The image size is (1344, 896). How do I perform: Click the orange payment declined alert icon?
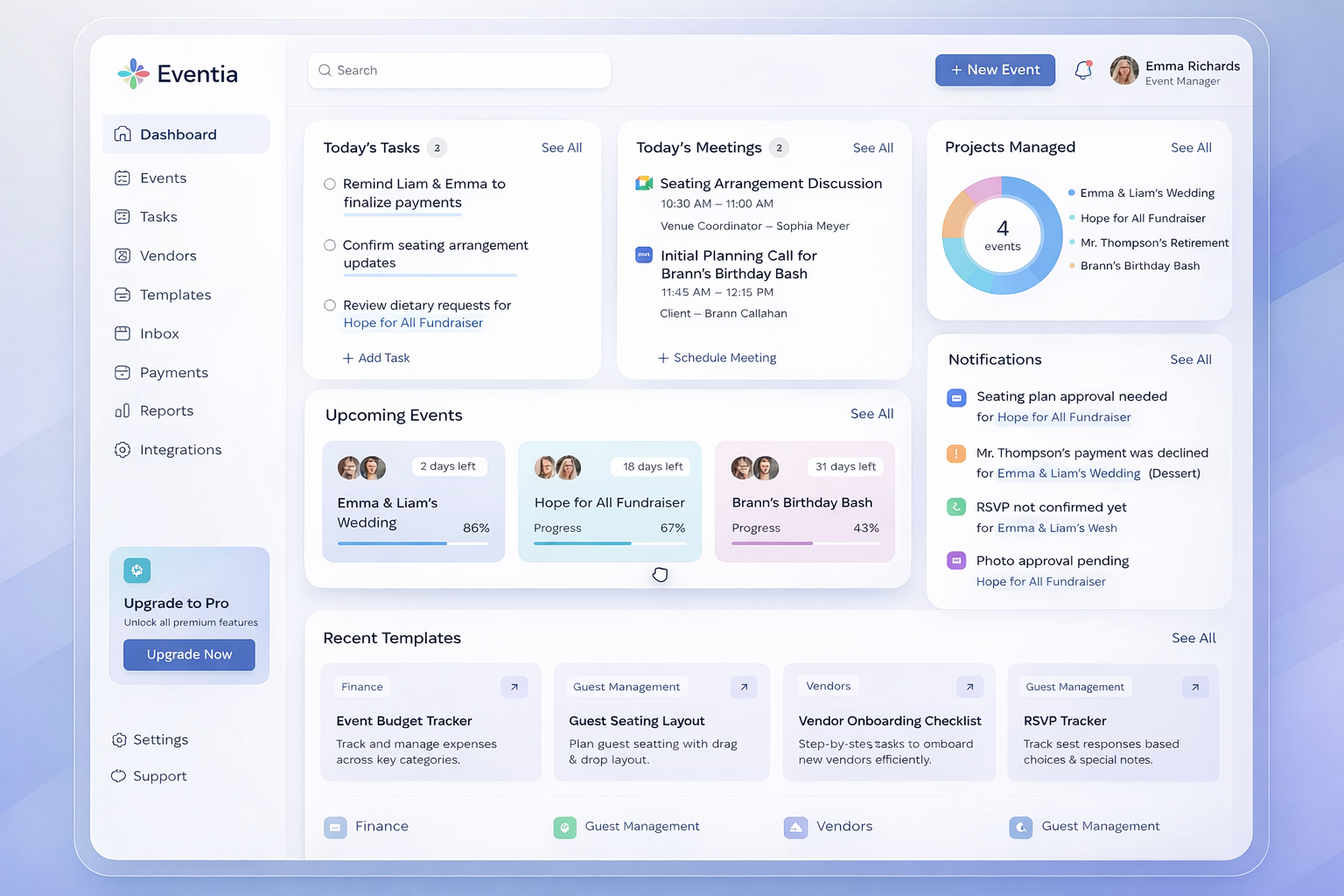(x=956, y=453)
